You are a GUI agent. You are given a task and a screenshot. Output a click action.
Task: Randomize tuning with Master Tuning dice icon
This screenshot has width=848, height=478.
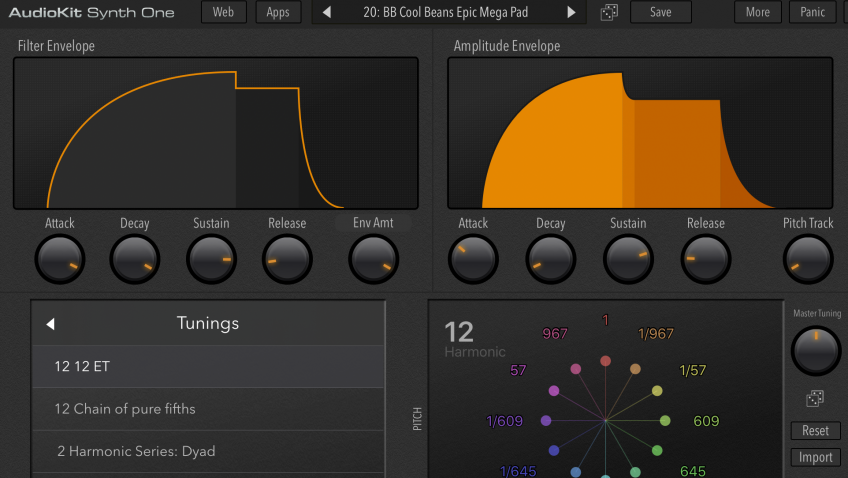(x=815, y=399)
